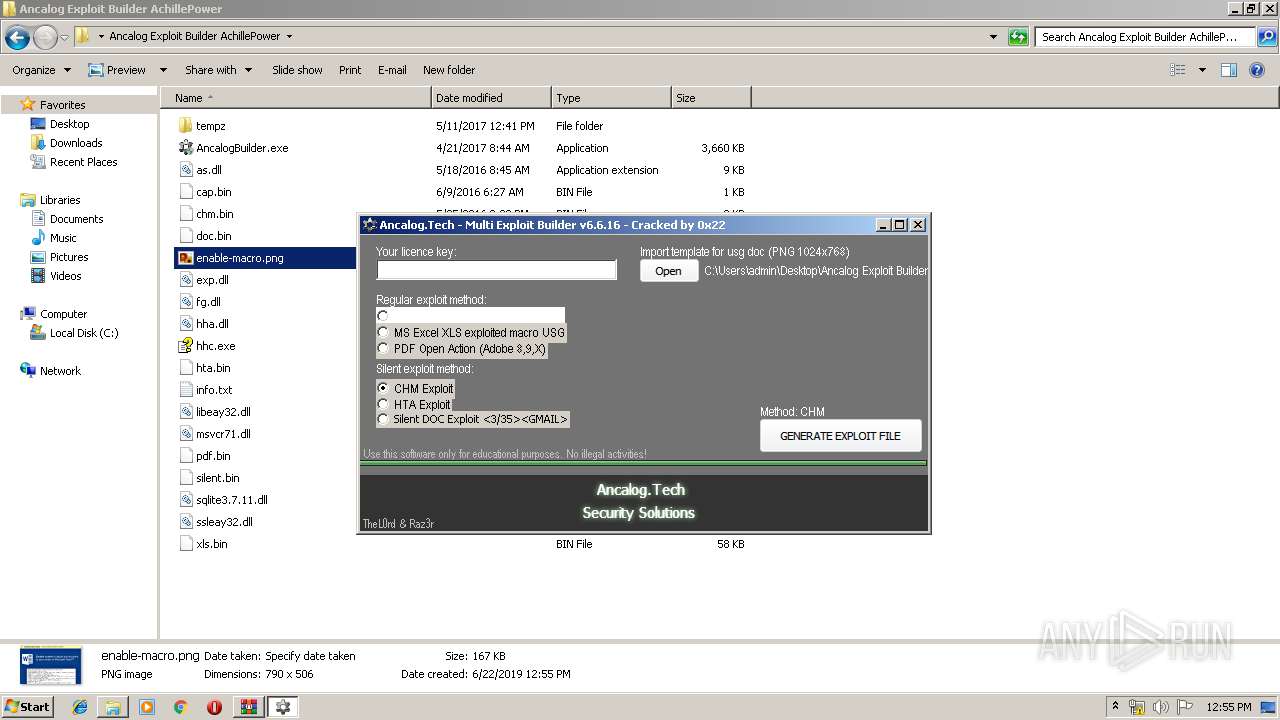Select the info.txt file icon

(185, 390)
